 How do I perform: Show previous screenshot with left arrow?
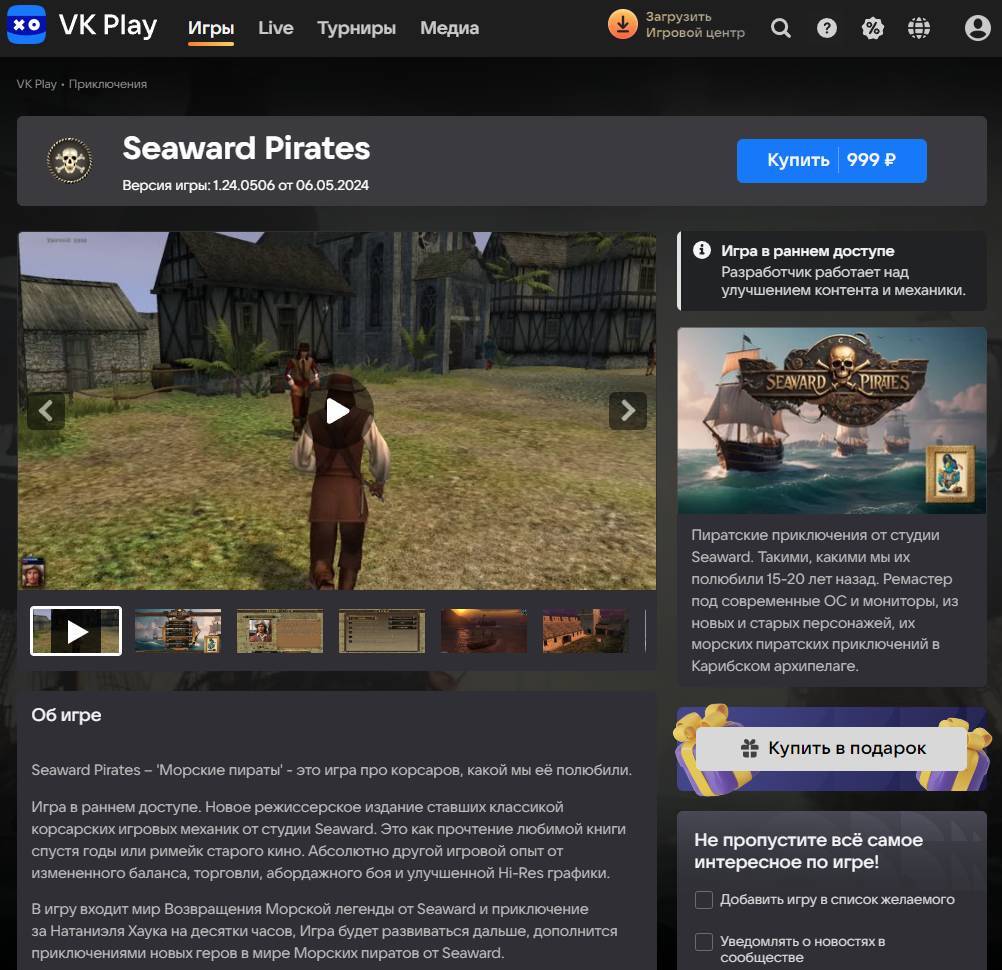46,410
